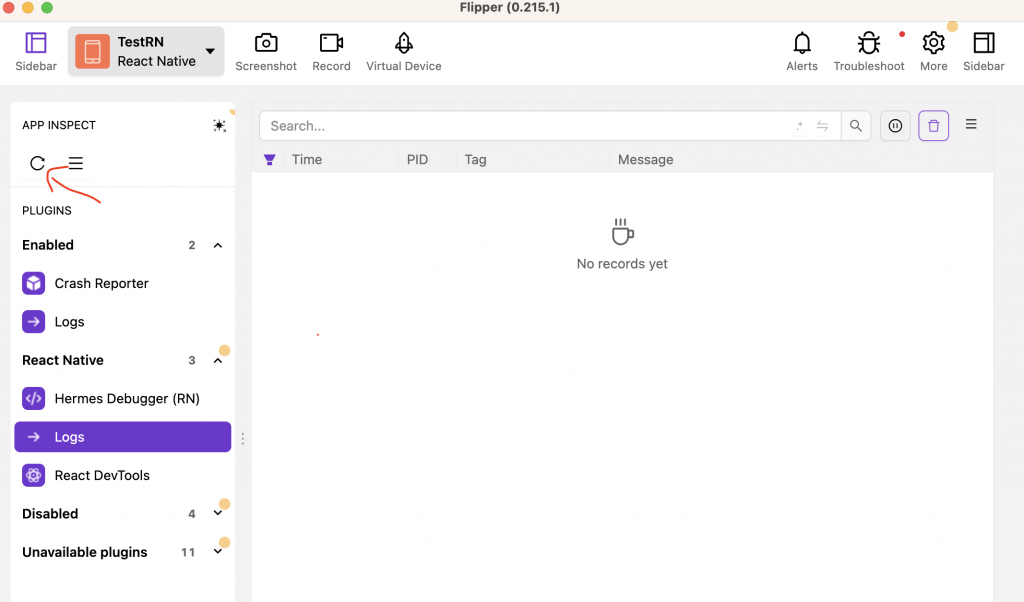
Task: Click the Crash Reporter cube icon
Action: pyautogui.click(x=33, y=283)
